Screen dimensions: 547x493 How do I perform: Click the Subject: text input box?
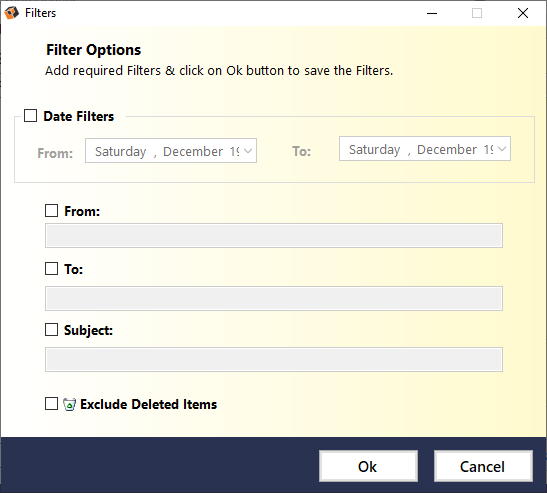(274, 359)
